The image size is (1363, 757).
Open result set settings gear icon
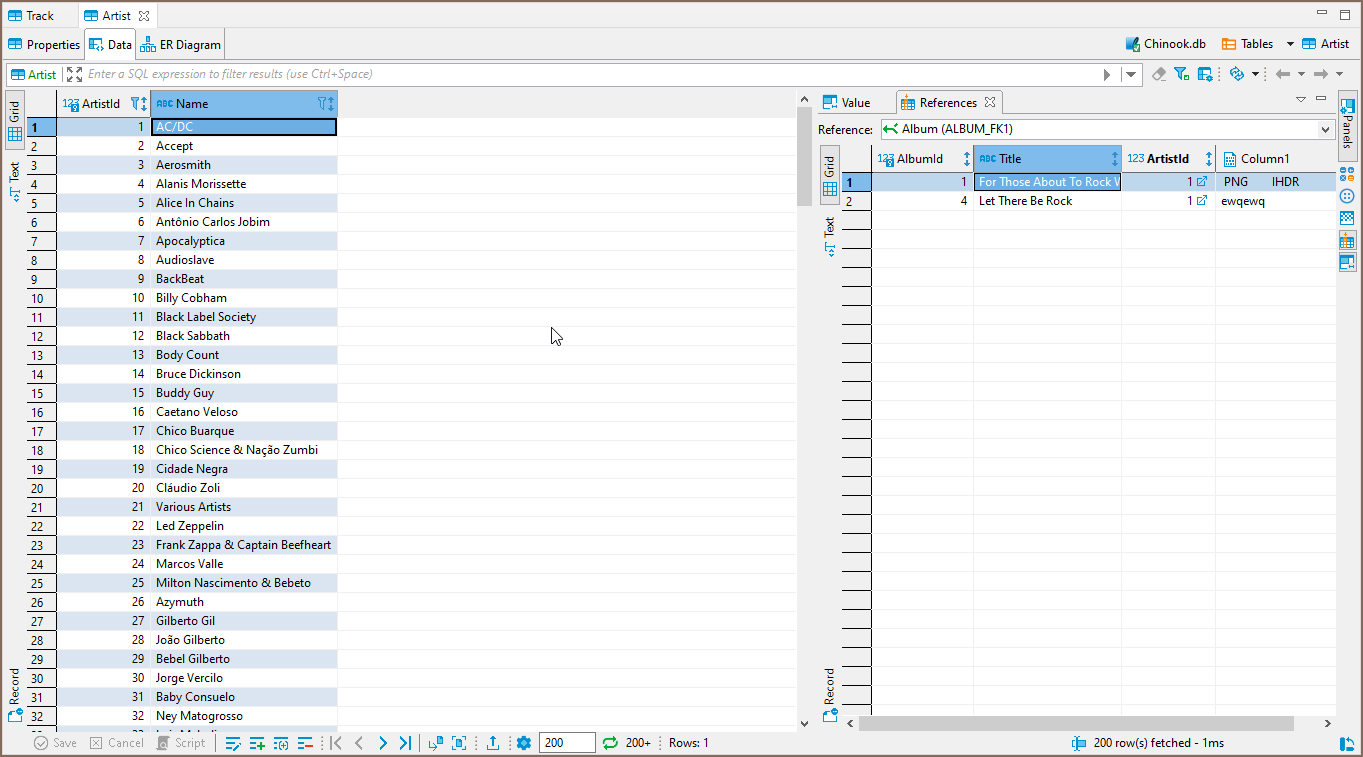(x=523, y=743)
